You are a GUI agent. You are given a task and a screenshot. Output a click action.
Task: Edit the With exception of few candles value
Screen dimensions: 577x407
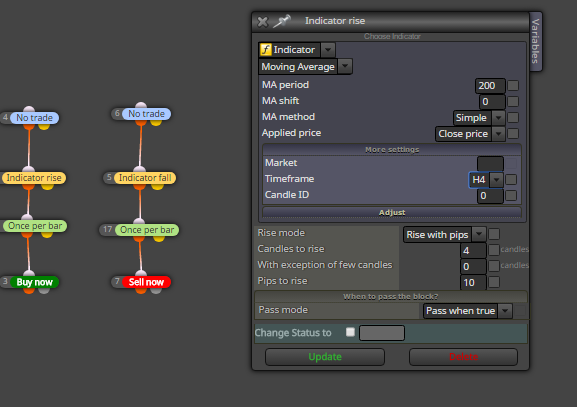pyautogui.click(x=473, y=266)
